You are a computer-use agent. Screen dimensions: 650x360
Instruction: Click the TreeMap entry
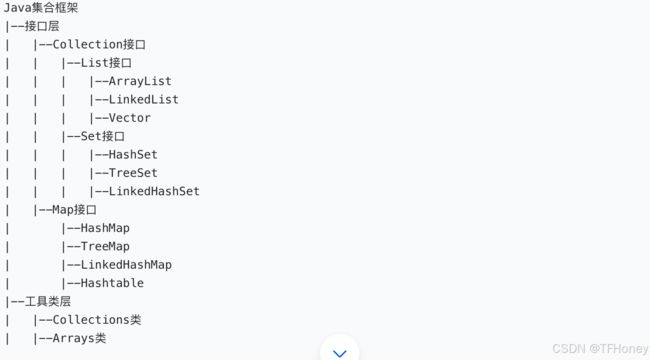(x=105, y=246)
